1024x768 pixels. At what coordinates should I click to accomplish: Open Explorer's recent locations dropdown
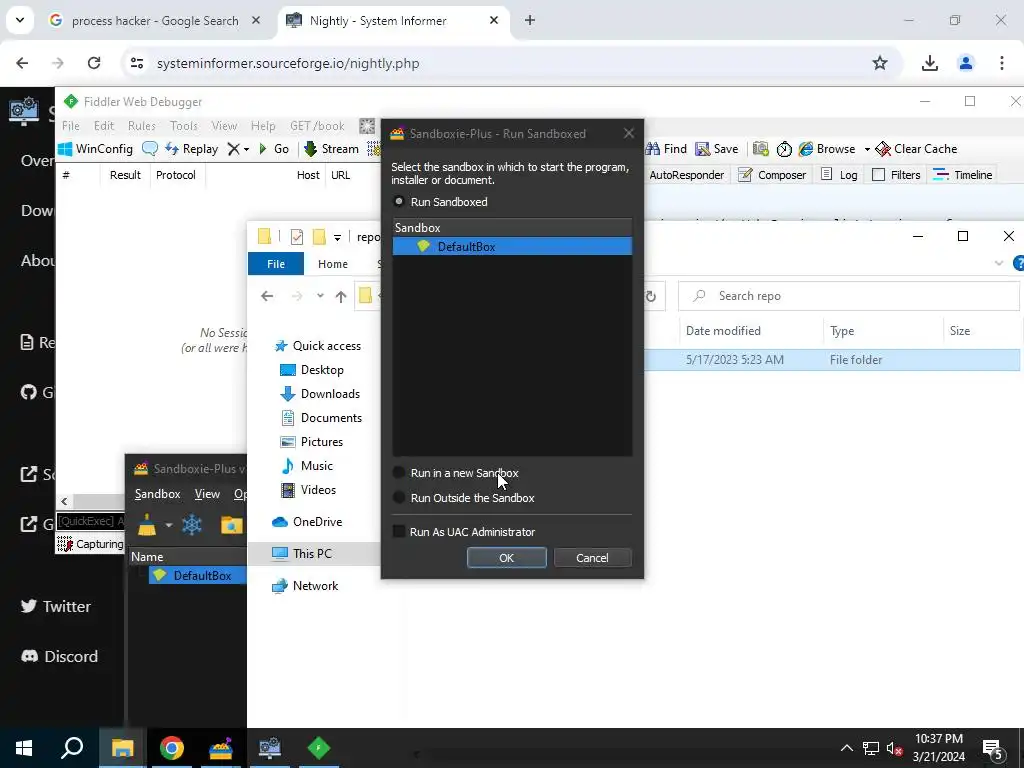click(x=320, y=296)
